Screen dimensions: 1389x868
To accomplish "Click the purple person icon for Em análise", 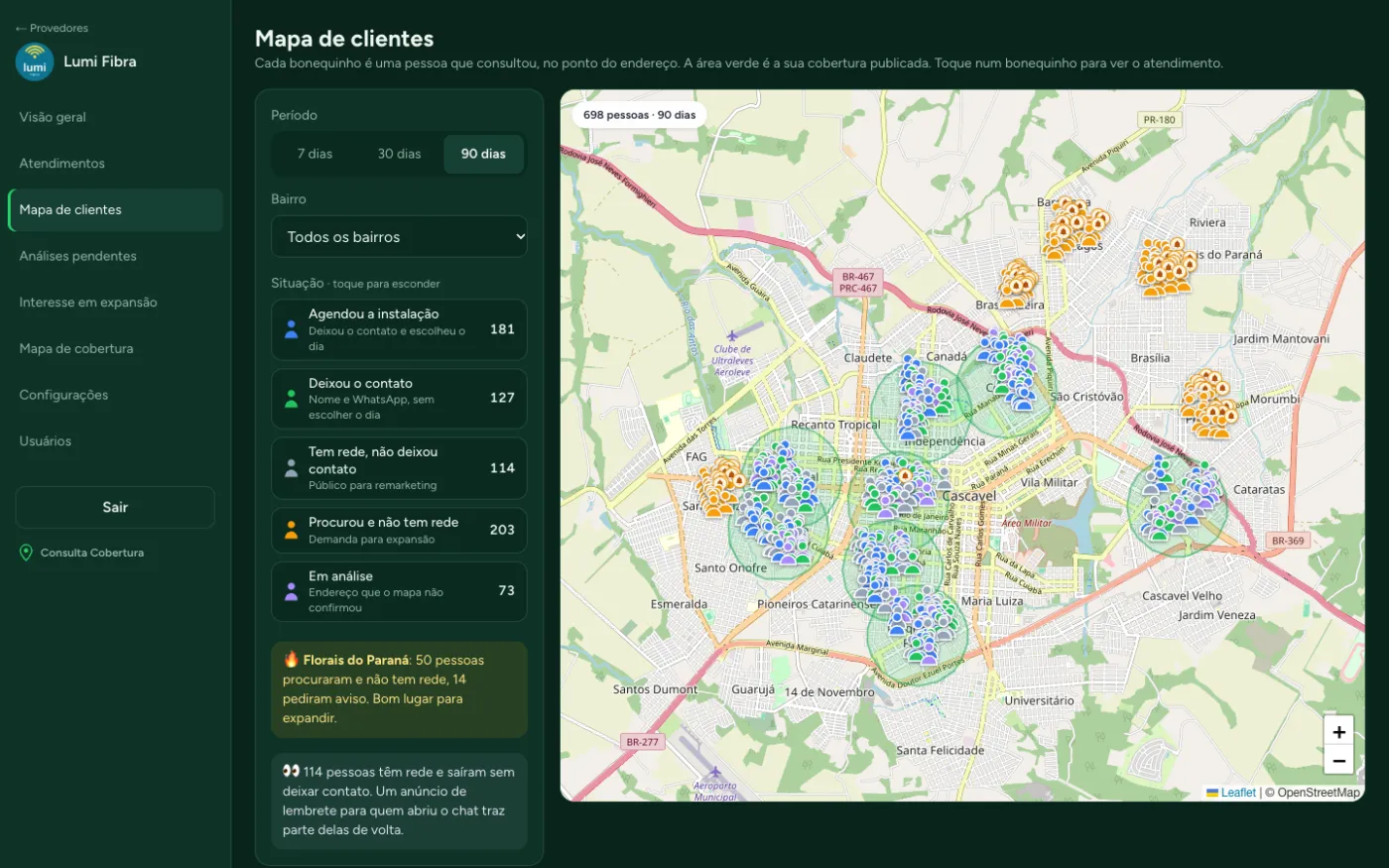I will pyautogui.click(x=292, y=591).
